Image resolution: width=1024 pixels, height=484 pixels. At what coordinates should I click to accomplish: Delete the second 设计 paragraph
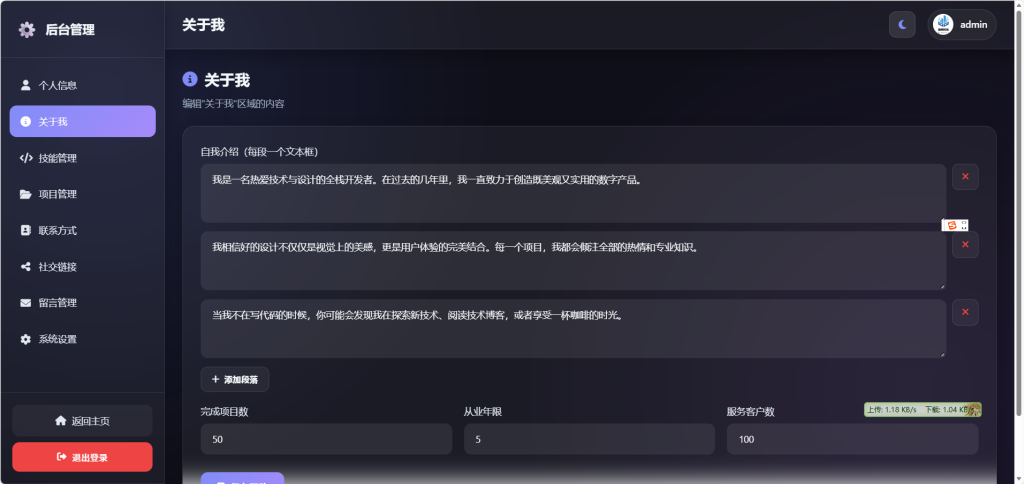[x=965, y=244]
